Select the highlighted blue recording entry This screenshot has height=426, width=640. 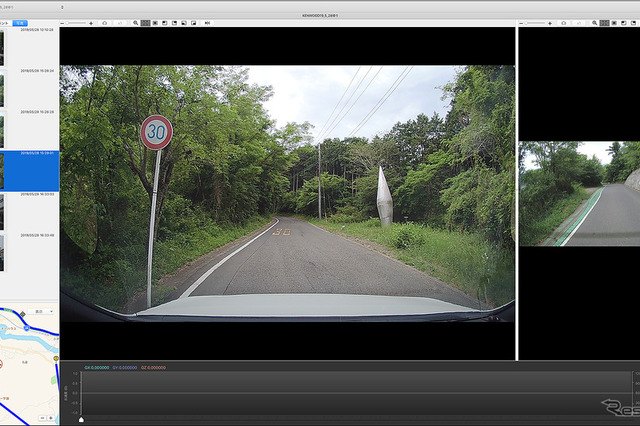coord(29,171)
